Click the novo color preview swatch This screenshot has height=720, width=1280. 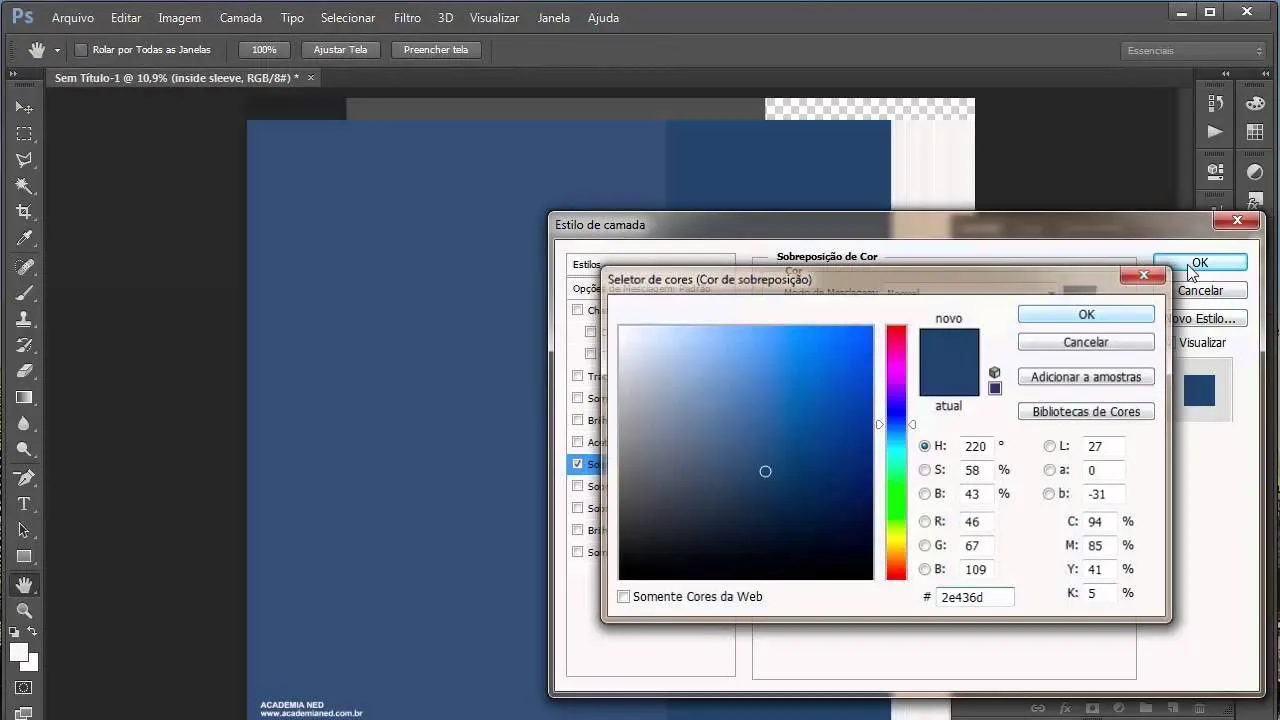pos(949,345)
